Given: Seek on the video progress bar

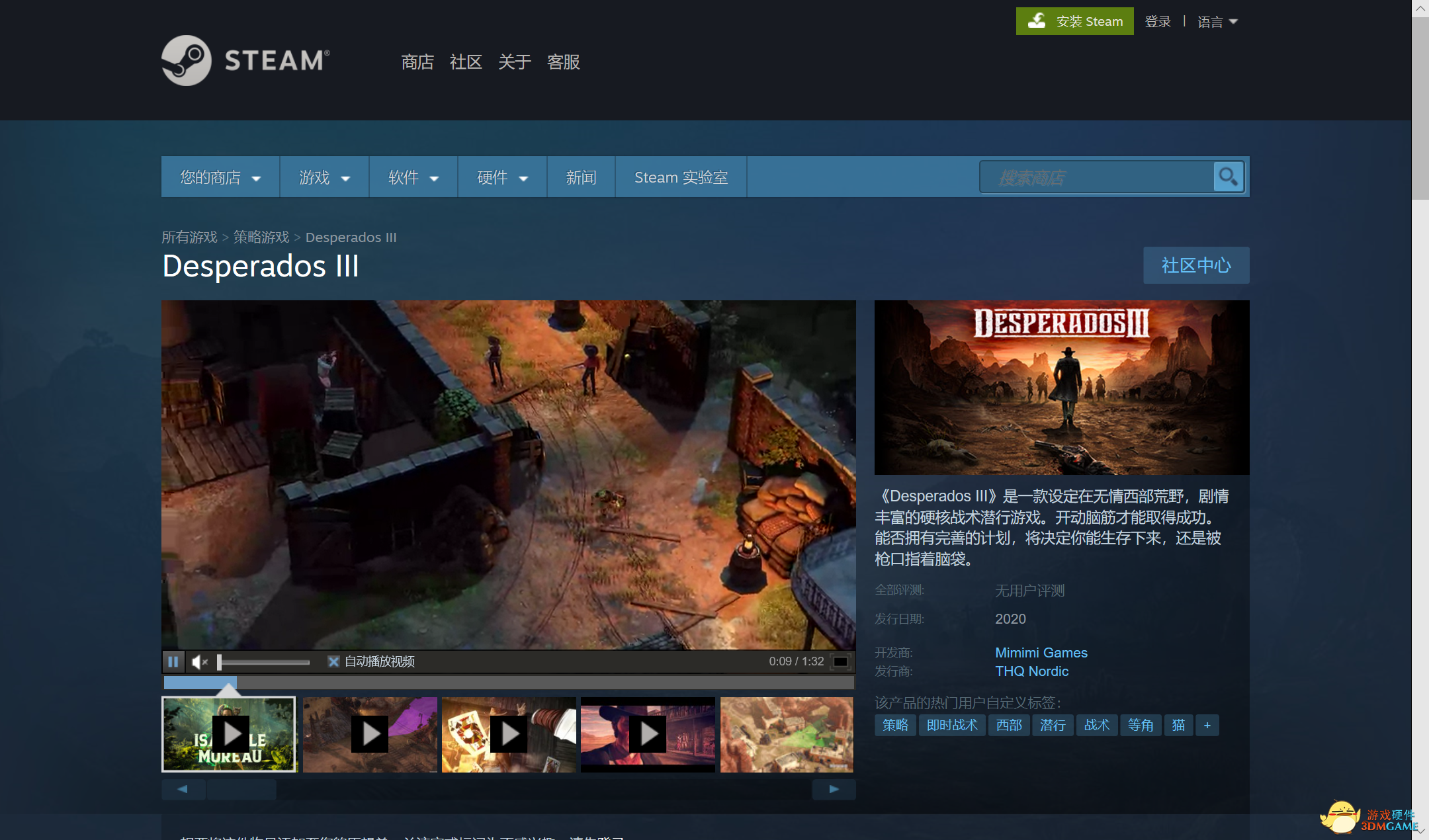Looking at the screenshot, I should click(x=509, y=682).
